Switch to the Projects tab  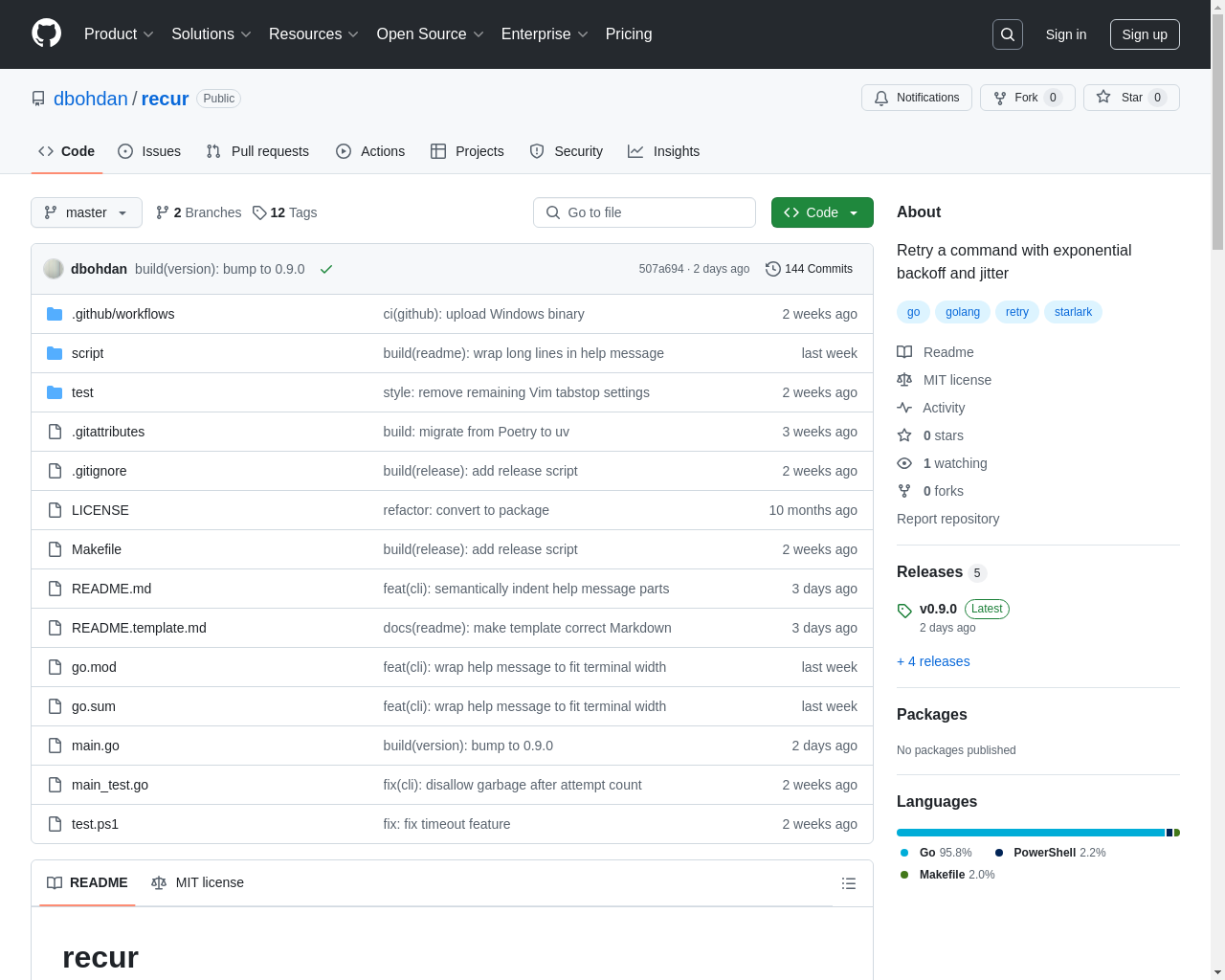tap(467, 151)
